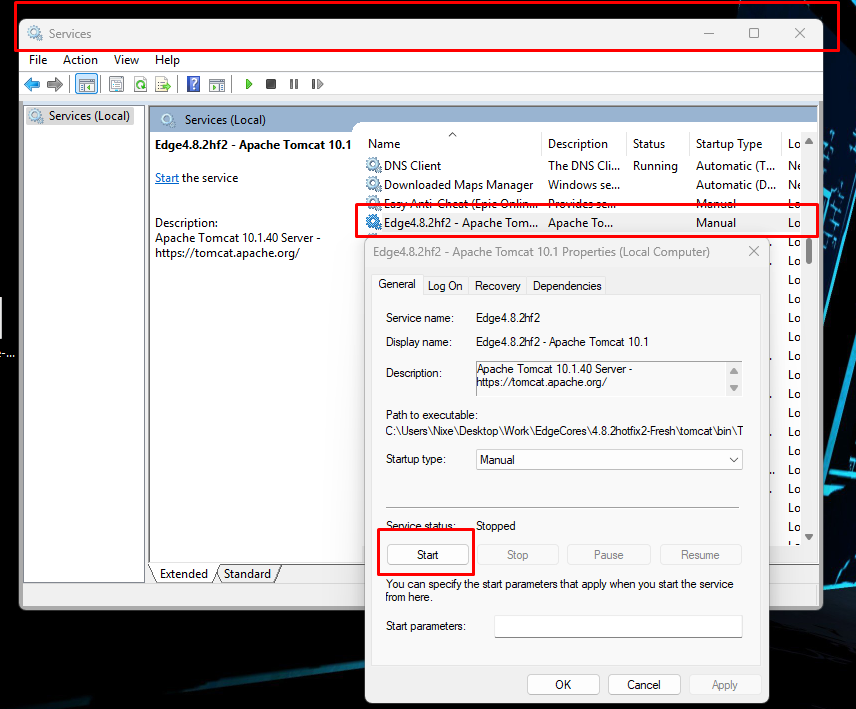Click the Show/Hide Console Tree icon
The image size is (856, 709).
(87, 85)
